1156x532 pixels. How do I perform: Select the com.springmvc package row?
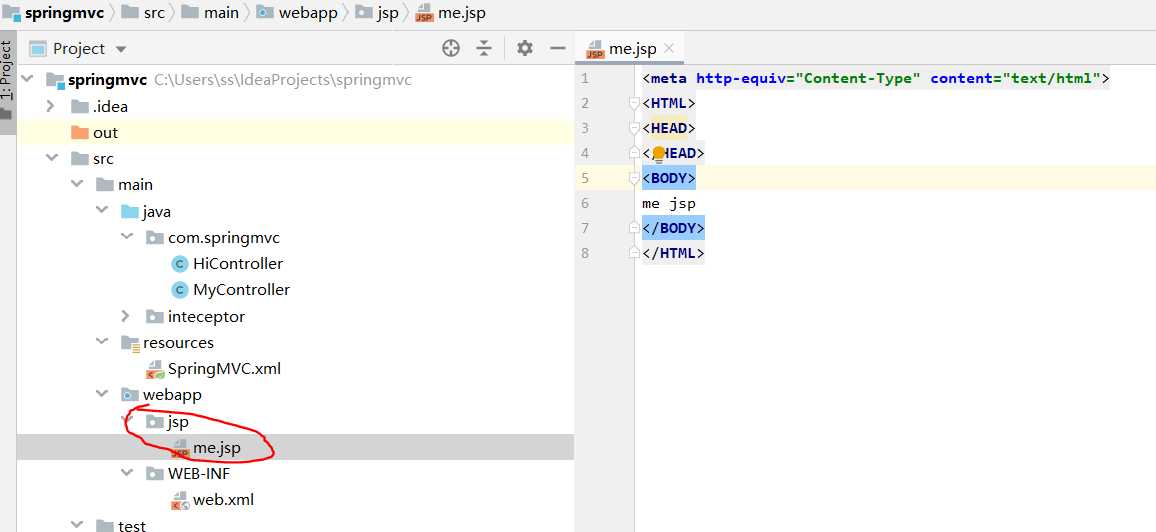pyautogui.click(x=295, y=237)
